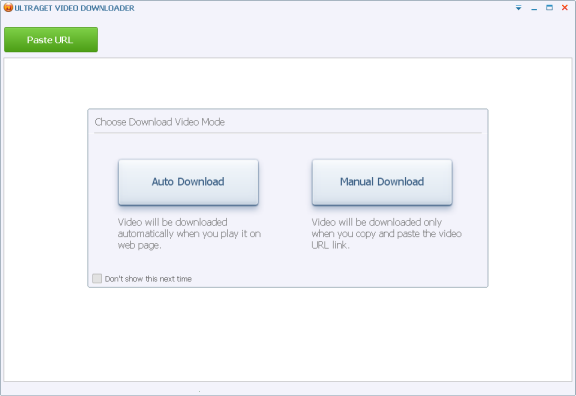Maximize the UltraGet window
576x396 pixels.
coord(549,8)
